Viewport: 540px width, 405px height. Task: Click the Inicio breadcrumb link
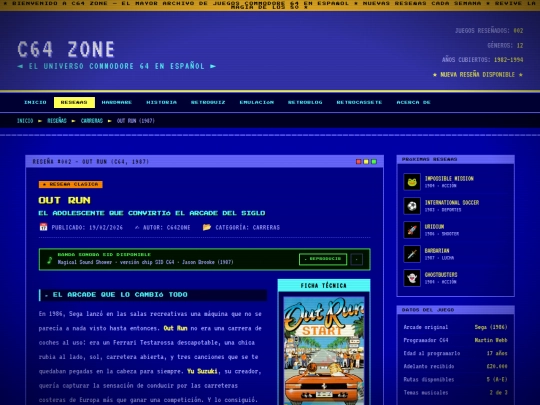click(x=25, y=121)
